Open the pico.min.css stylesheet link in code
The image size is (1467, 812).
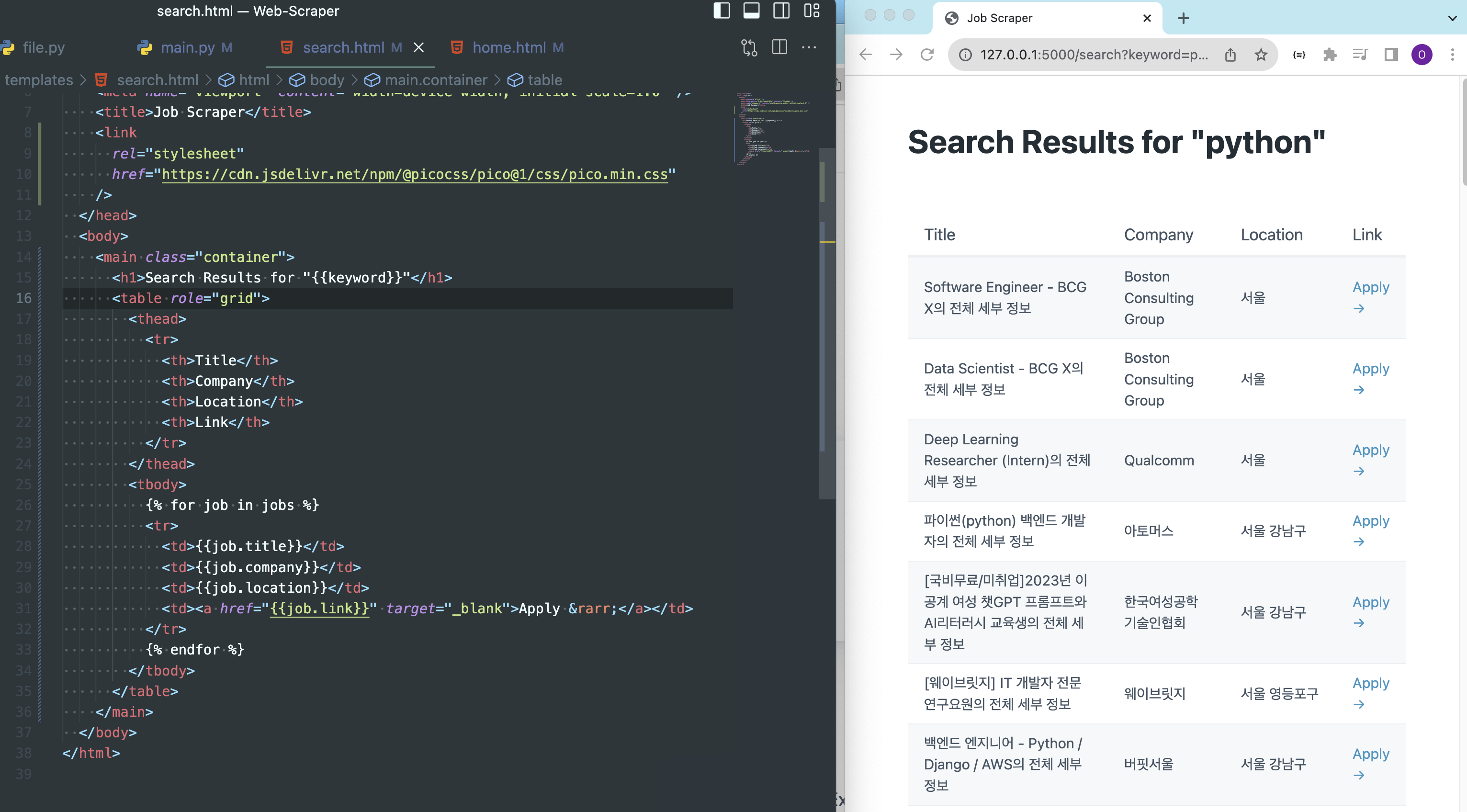tap(414, 174)
